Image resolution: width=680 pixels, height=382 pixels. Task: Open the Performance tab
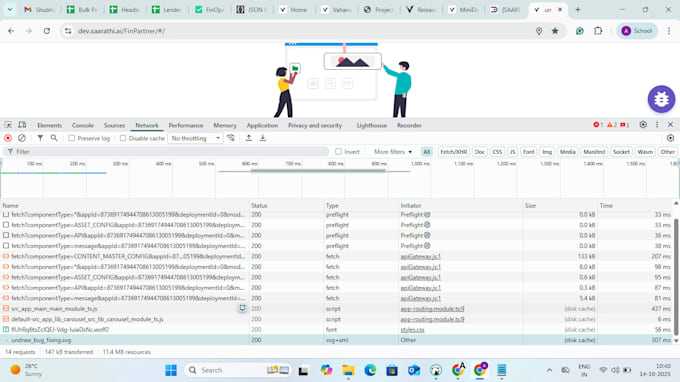click(x=186, y=125)
